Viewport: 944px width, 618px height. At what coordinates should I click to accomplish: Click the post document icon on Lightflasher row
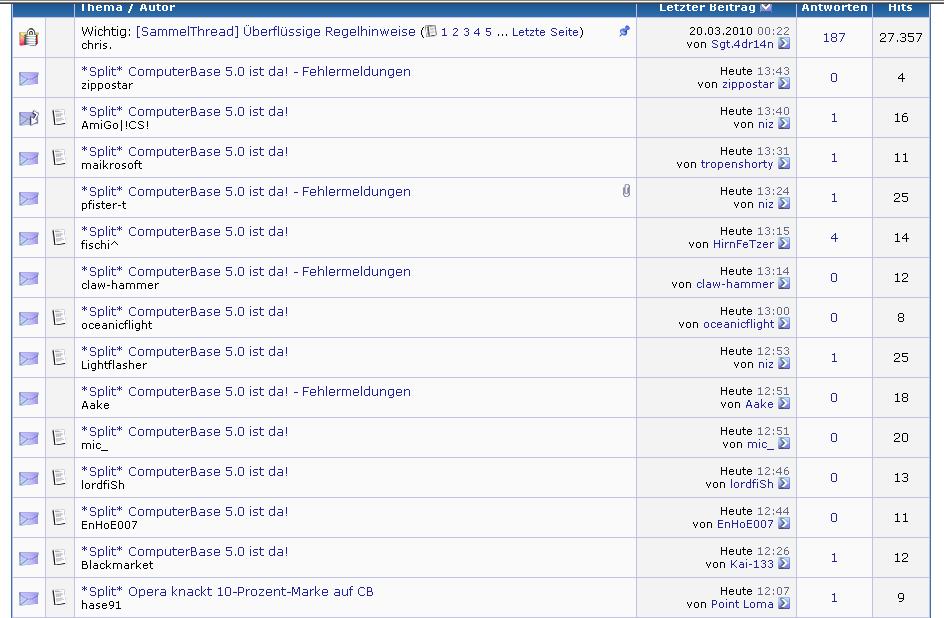click(x=59, y=357)
